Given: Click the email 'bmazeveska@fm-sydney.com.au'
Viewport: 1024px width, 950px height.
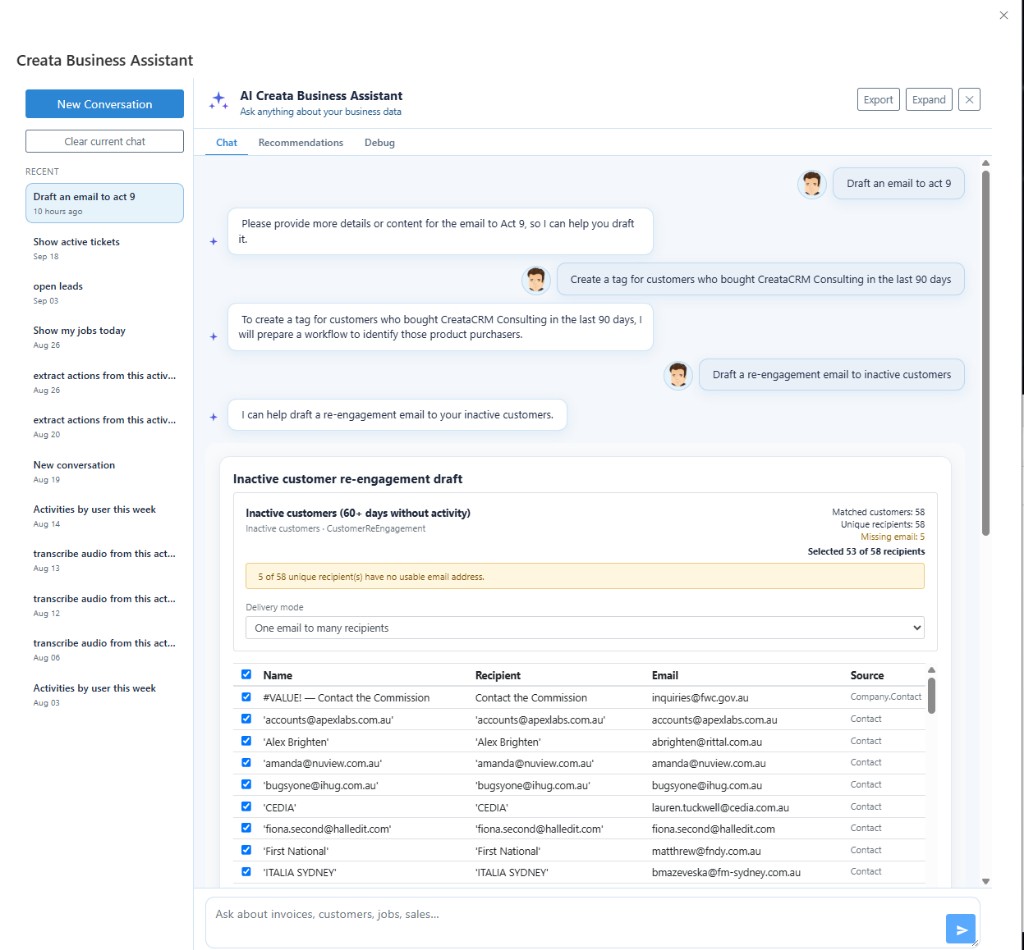Looking at the screenshot, I should pos(726,872).
